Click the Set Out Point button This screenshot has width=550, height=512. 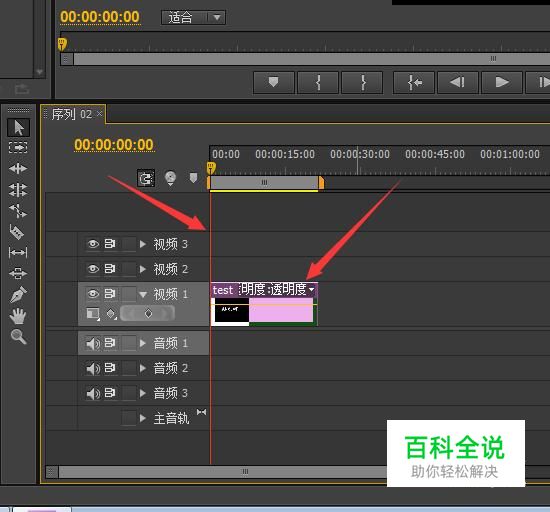[x=362, y=82]
